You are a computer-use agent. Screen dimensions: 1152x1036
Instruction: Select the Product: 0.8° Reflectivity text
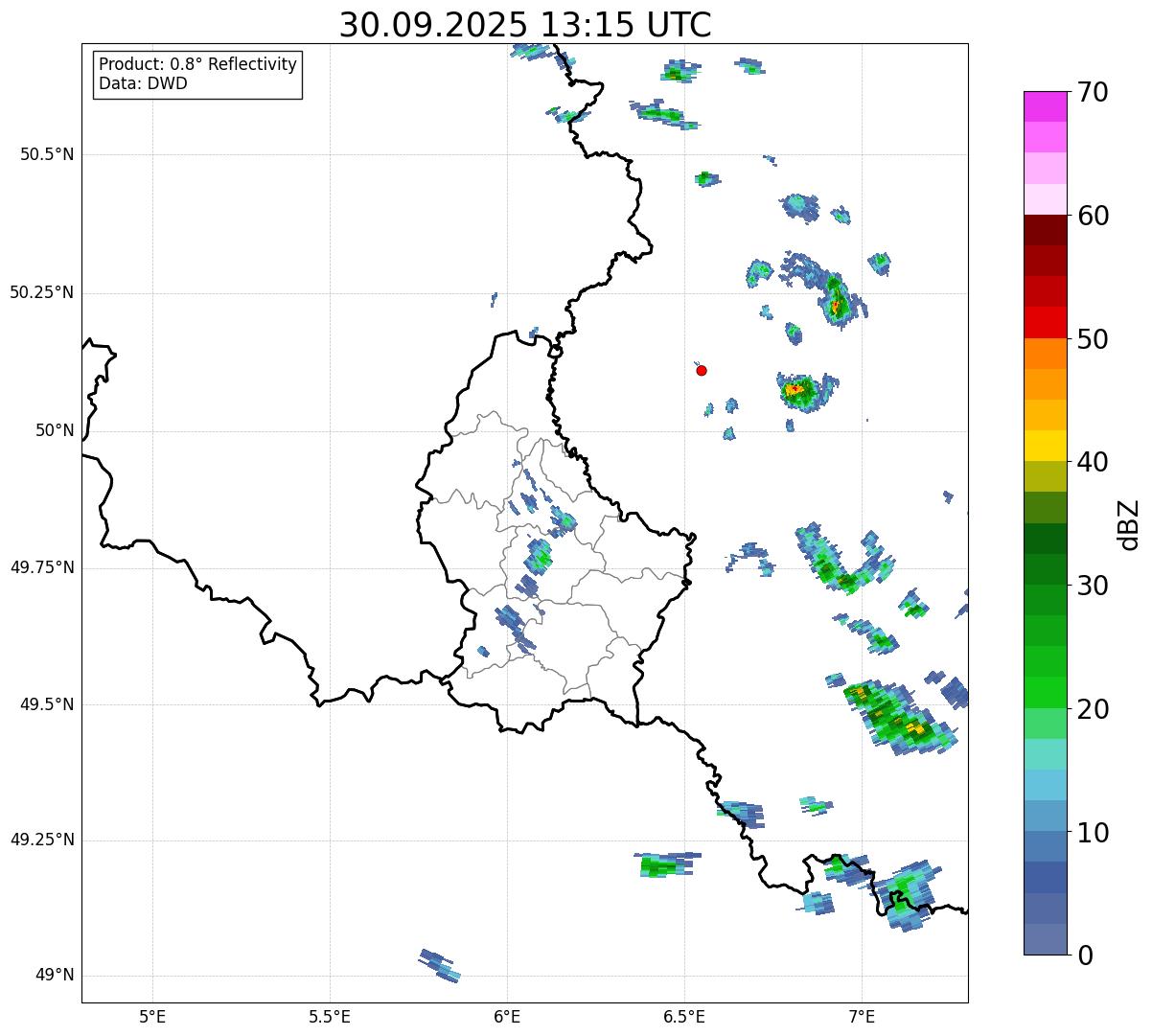(198, 64)
